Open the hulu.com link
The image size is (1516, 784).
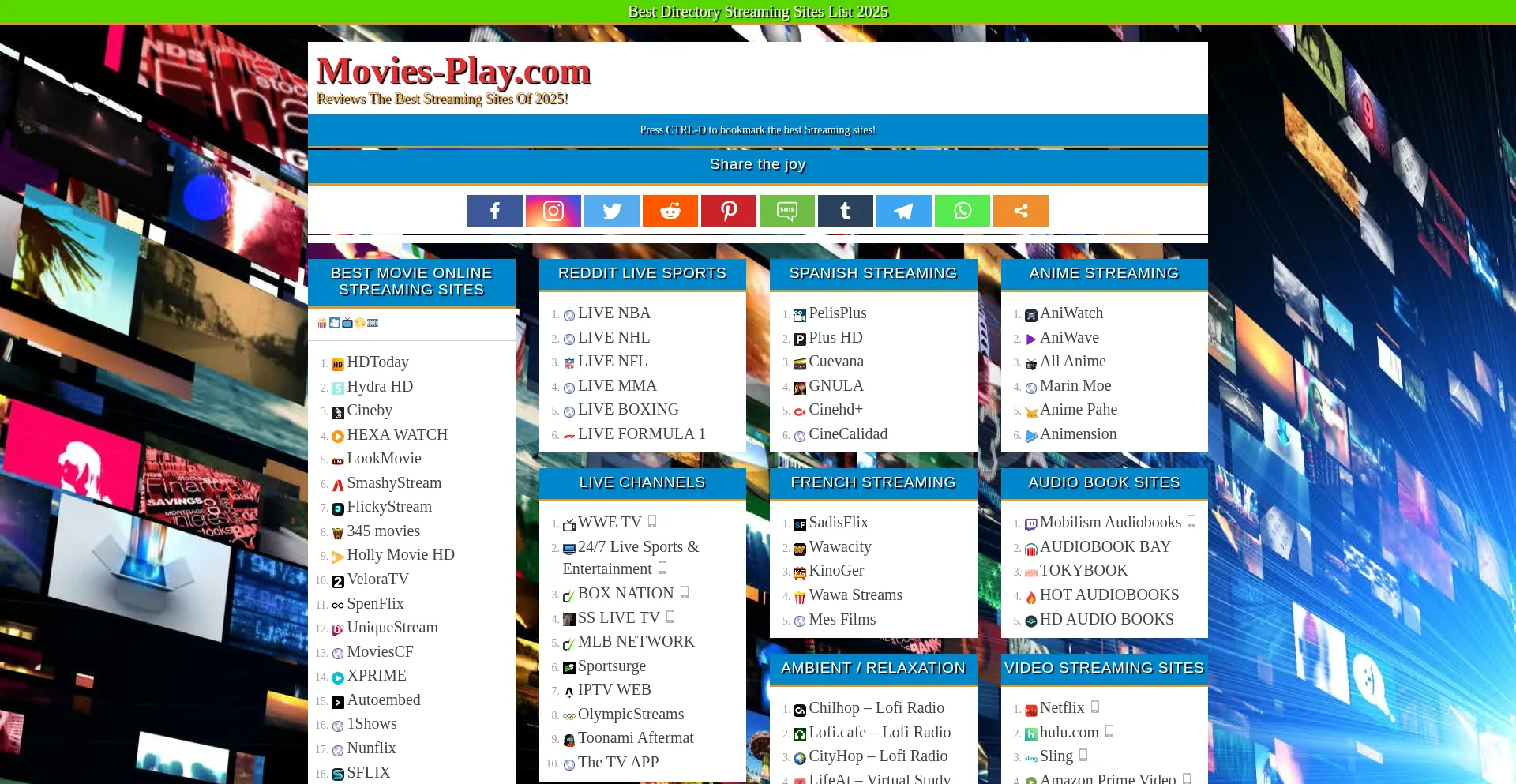coord(1069,733)
